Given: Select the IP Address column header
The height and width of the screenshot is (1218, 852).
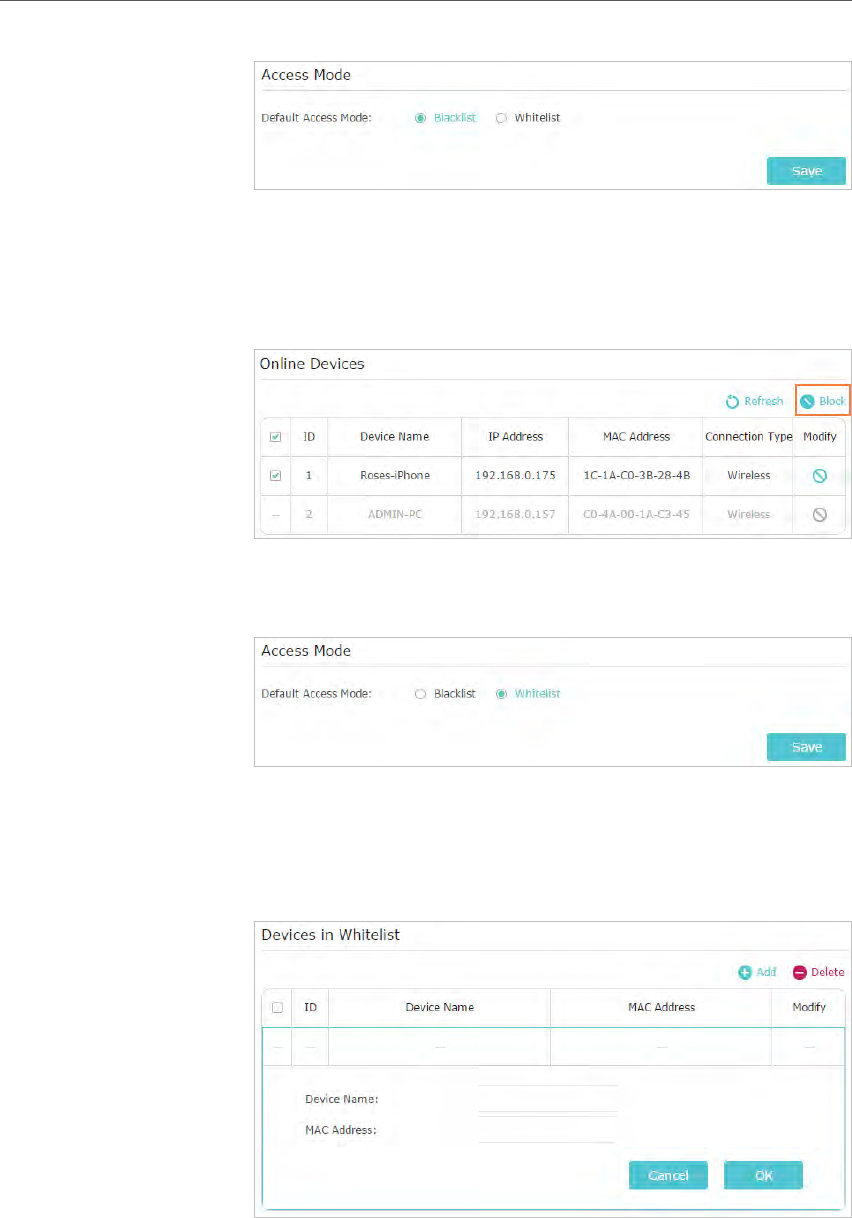Looking at the screenshot, I should (515, 437).
